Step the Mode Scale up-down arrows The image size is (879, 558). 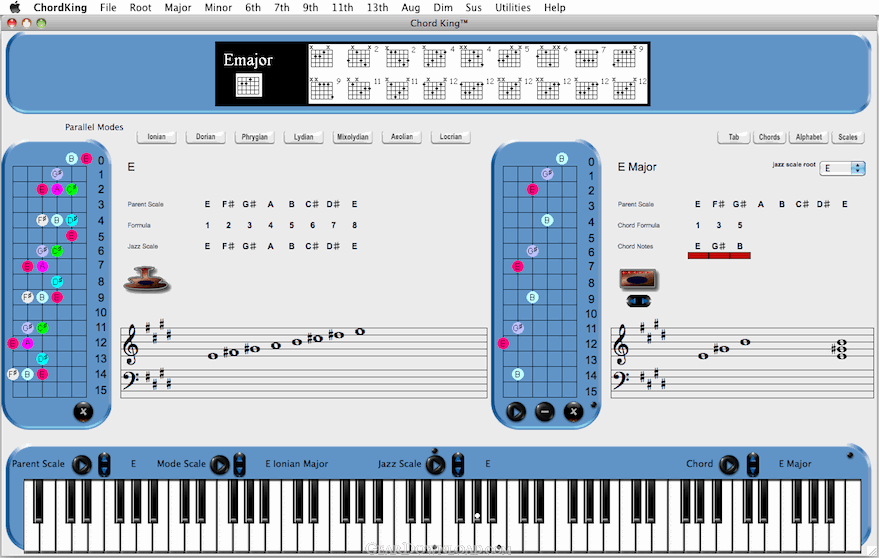pos(239,465)
